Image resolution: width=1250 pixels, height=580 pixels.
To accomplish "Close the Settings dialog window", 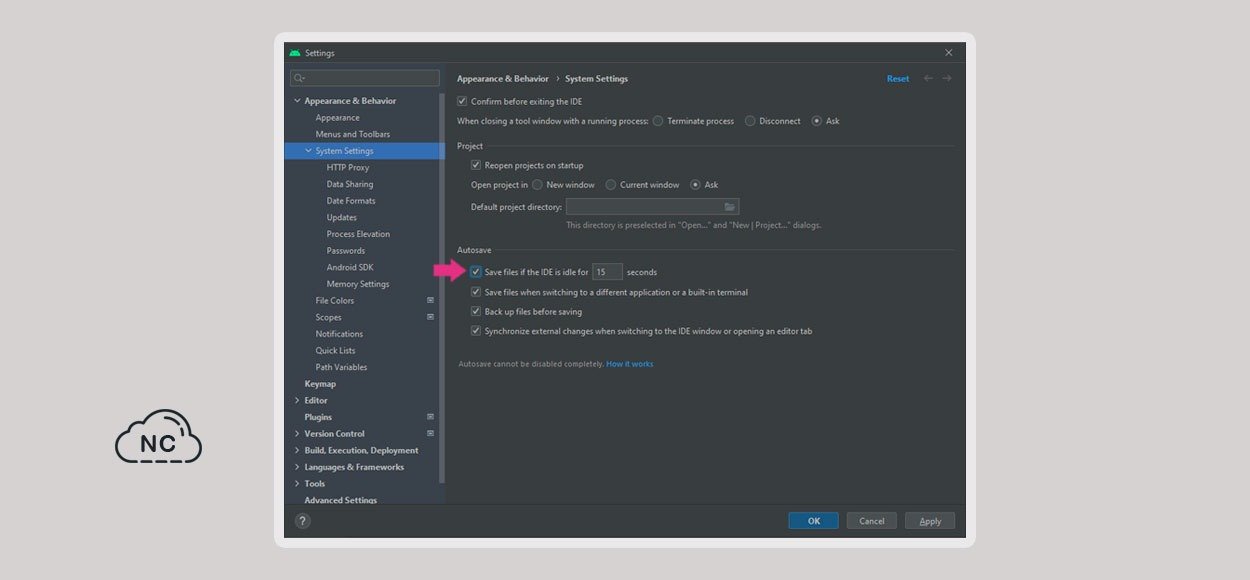I will click(949, 53).
